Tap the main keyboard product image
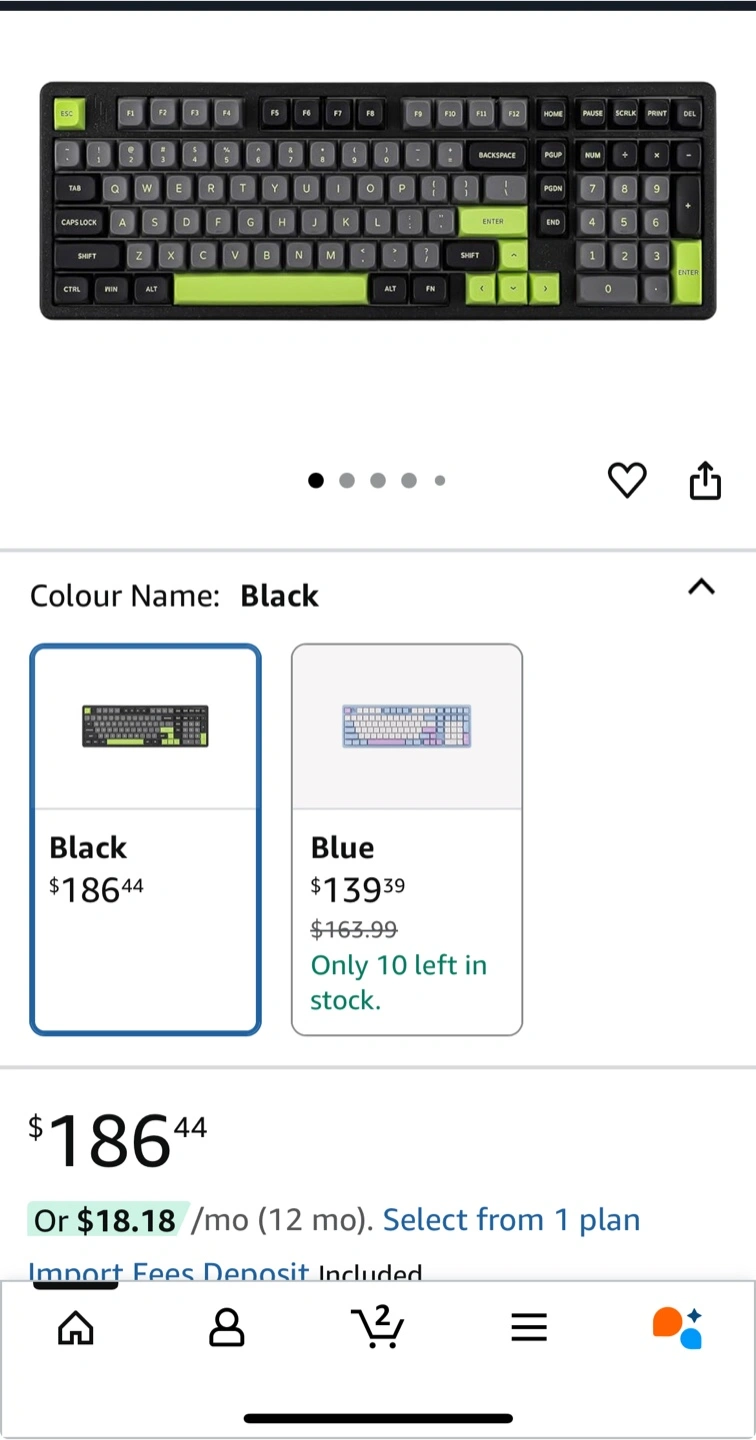 [x=378, y=201]
